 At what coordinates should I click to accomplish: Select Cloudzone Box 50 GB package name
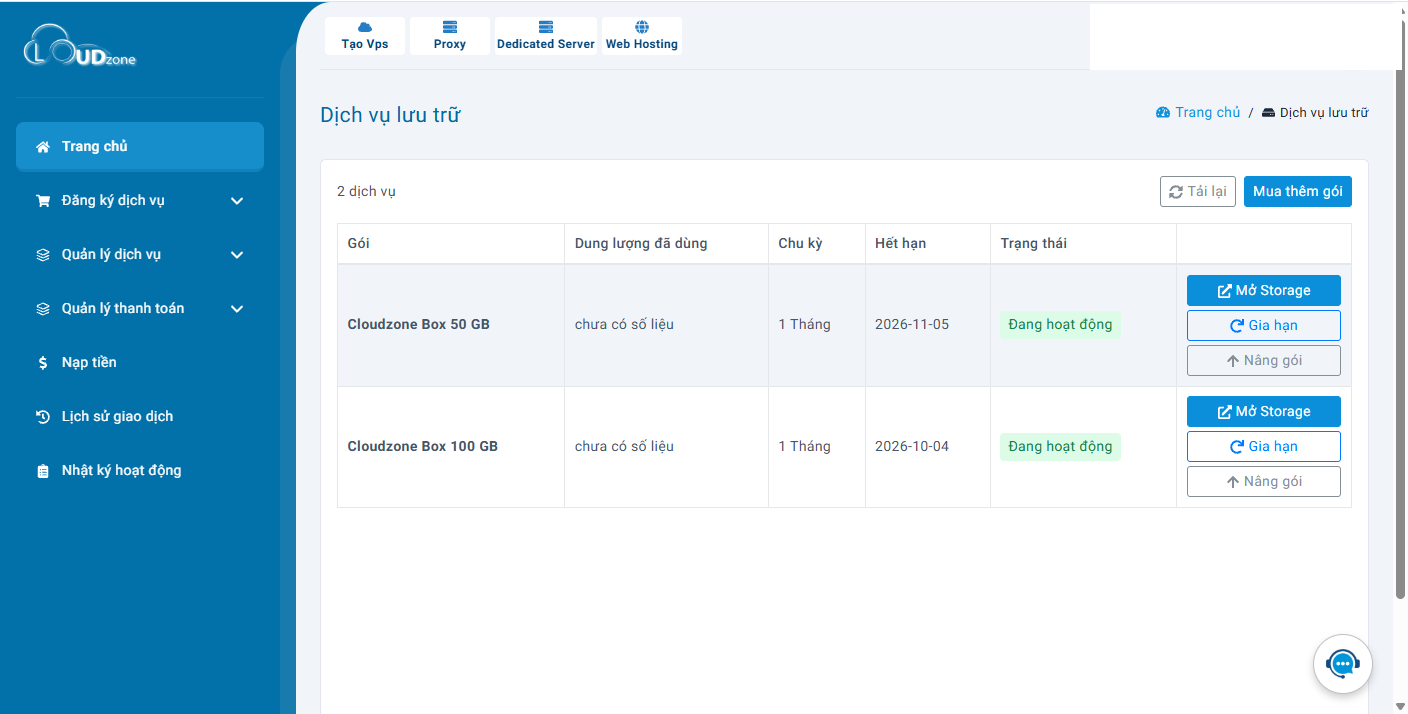coord(419,325)
